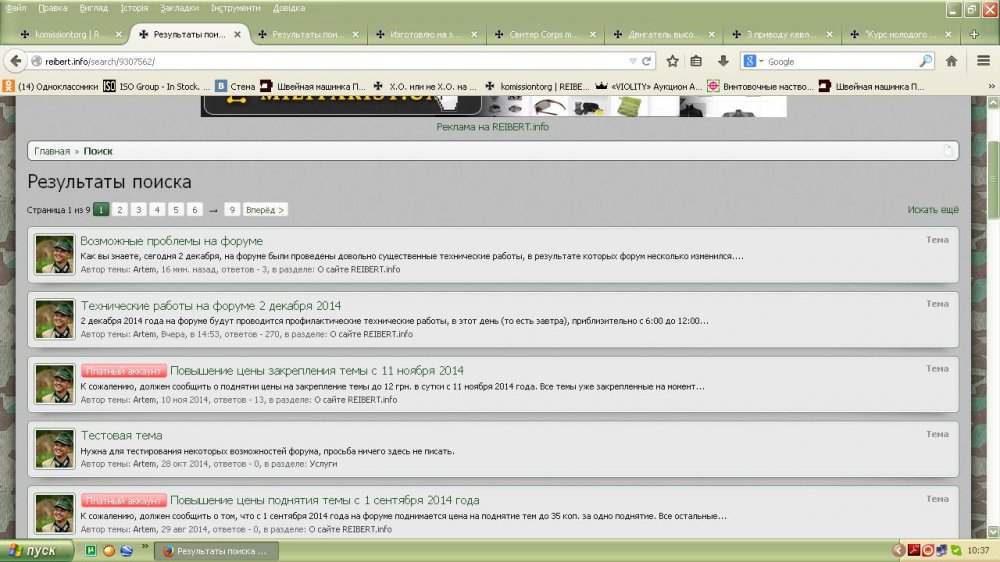Click avatar thumbnail beside 'Тестовая тема'
1000x562 pixels.
(55, 450)
